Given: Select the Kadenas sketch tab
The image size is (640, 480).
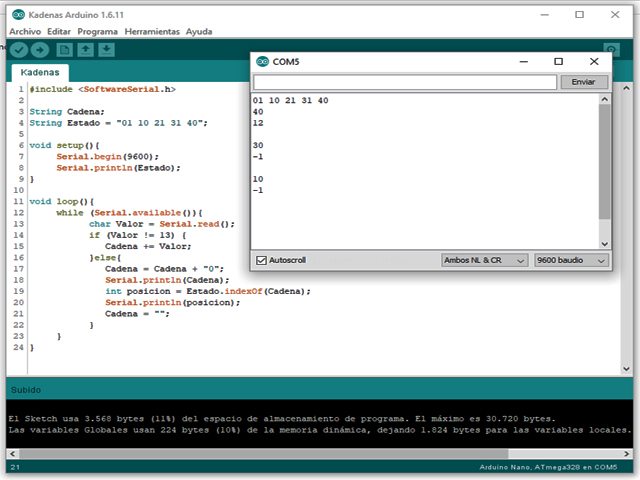Looking at the screenshot, I should tap(40, 73).
